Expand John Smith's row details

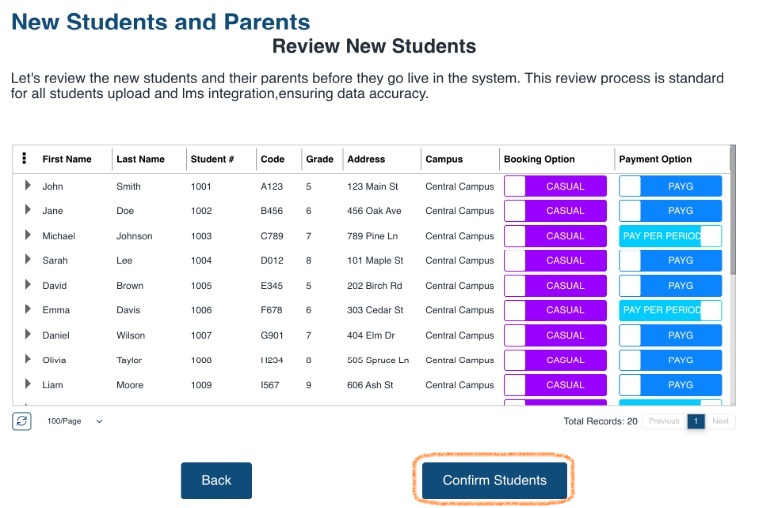tap(27, 186)
